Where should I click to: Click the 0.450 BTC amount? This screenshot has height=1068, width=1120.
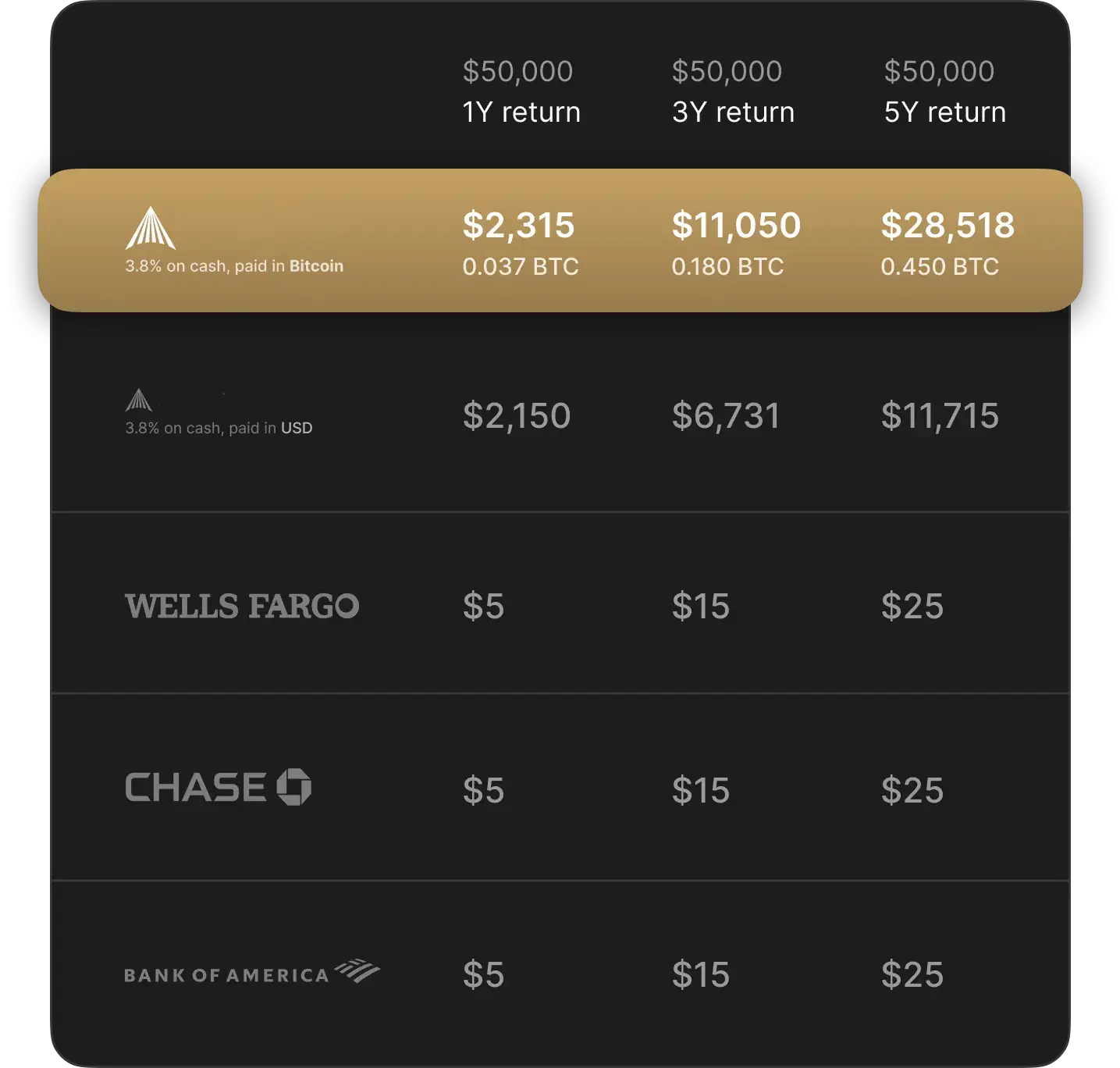(940, 267)
